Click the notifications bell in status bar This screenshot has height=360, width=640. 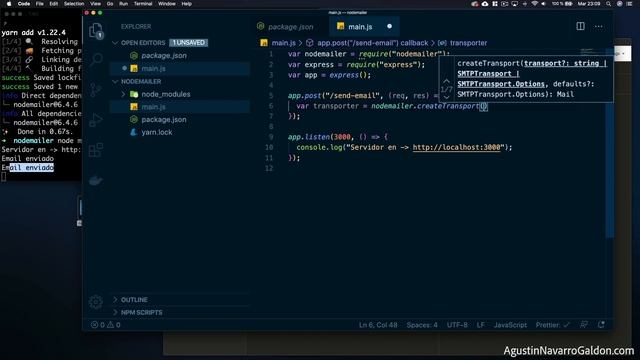[601, 325]
